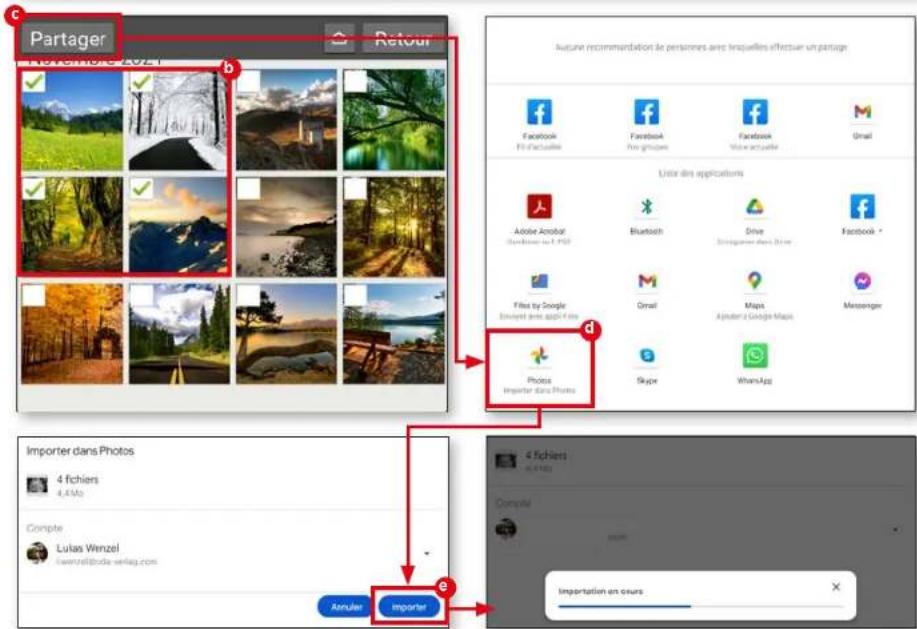Click "Compte" label in Importer dialog
917x629 pixels.
click(x=44, y=527)
